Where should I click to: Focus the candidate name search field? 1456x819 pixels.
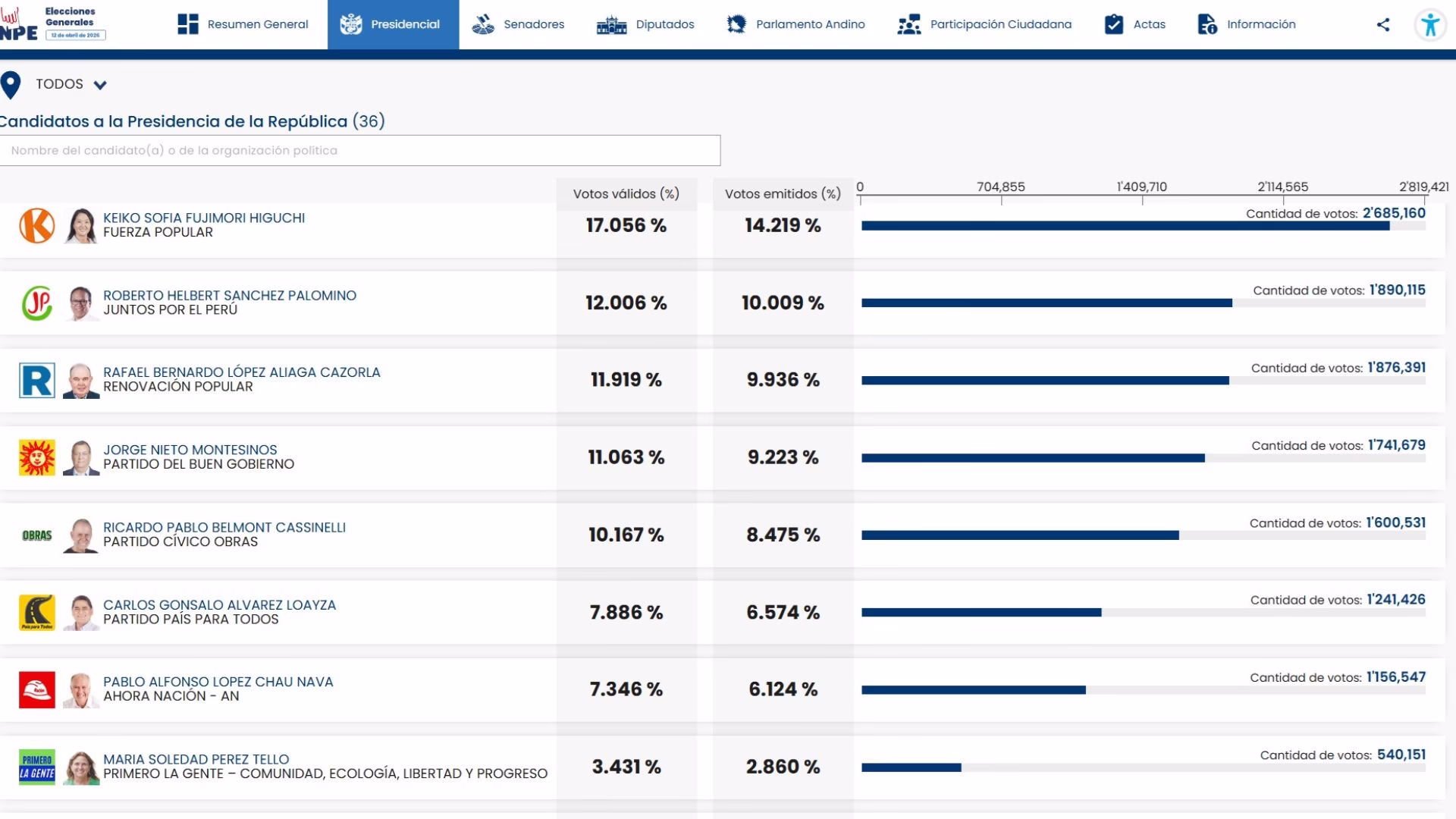point(360,150)
